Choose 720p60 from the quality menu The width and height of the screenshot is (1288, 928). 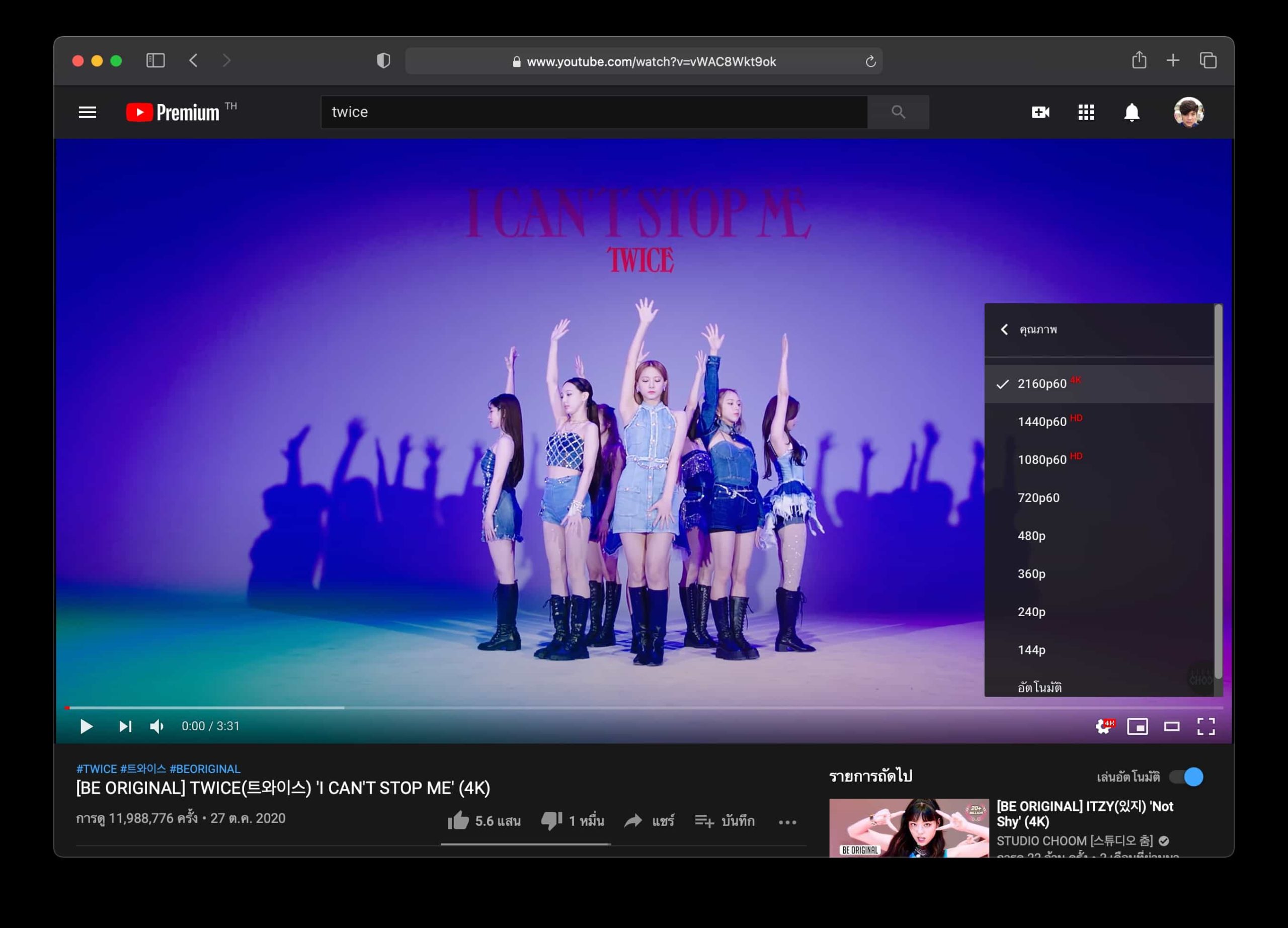[x=1038, y=498]
